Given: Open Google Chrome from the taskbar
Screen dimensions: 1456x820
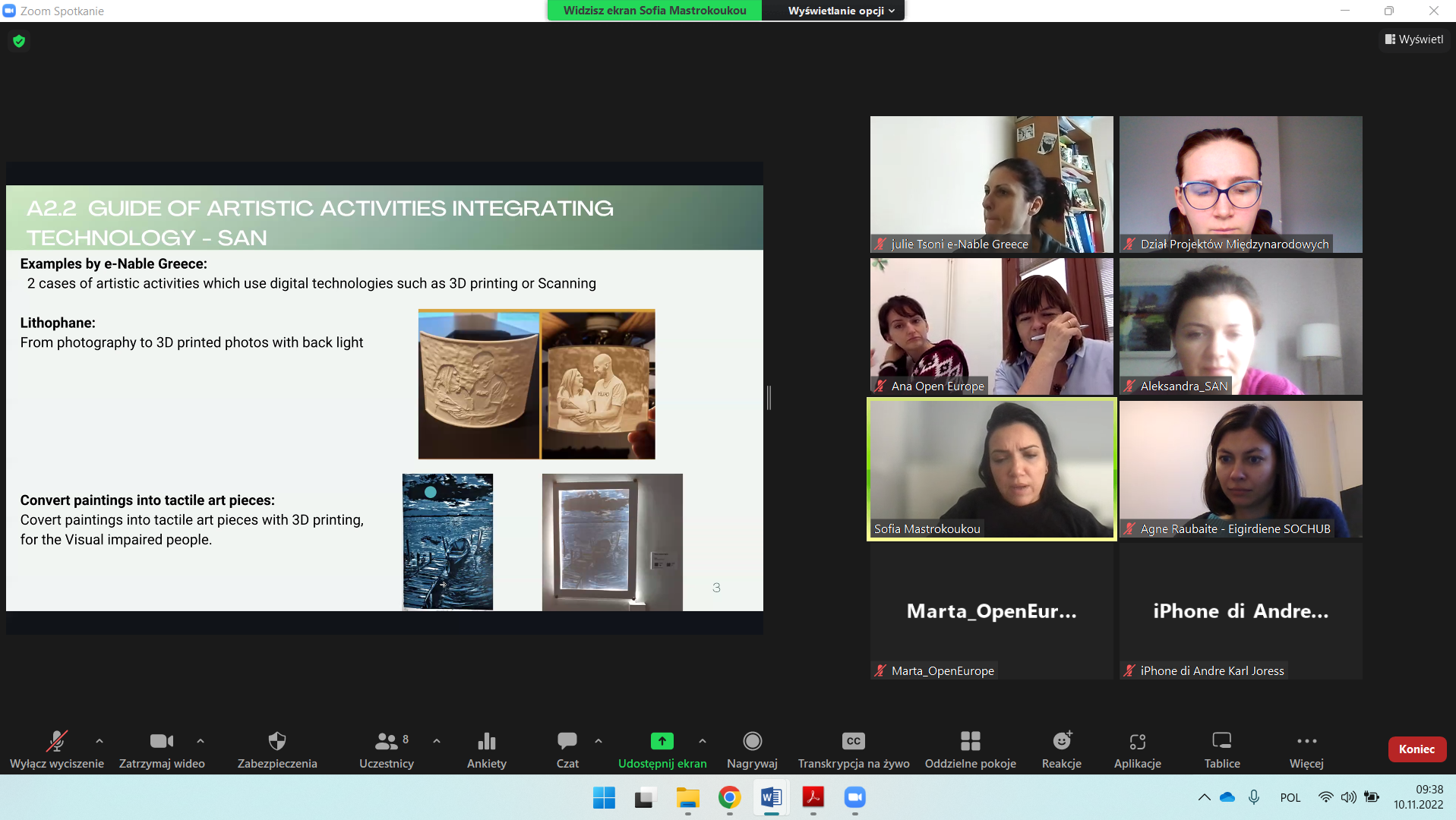Looking at the screenshot, I should 729,798.
